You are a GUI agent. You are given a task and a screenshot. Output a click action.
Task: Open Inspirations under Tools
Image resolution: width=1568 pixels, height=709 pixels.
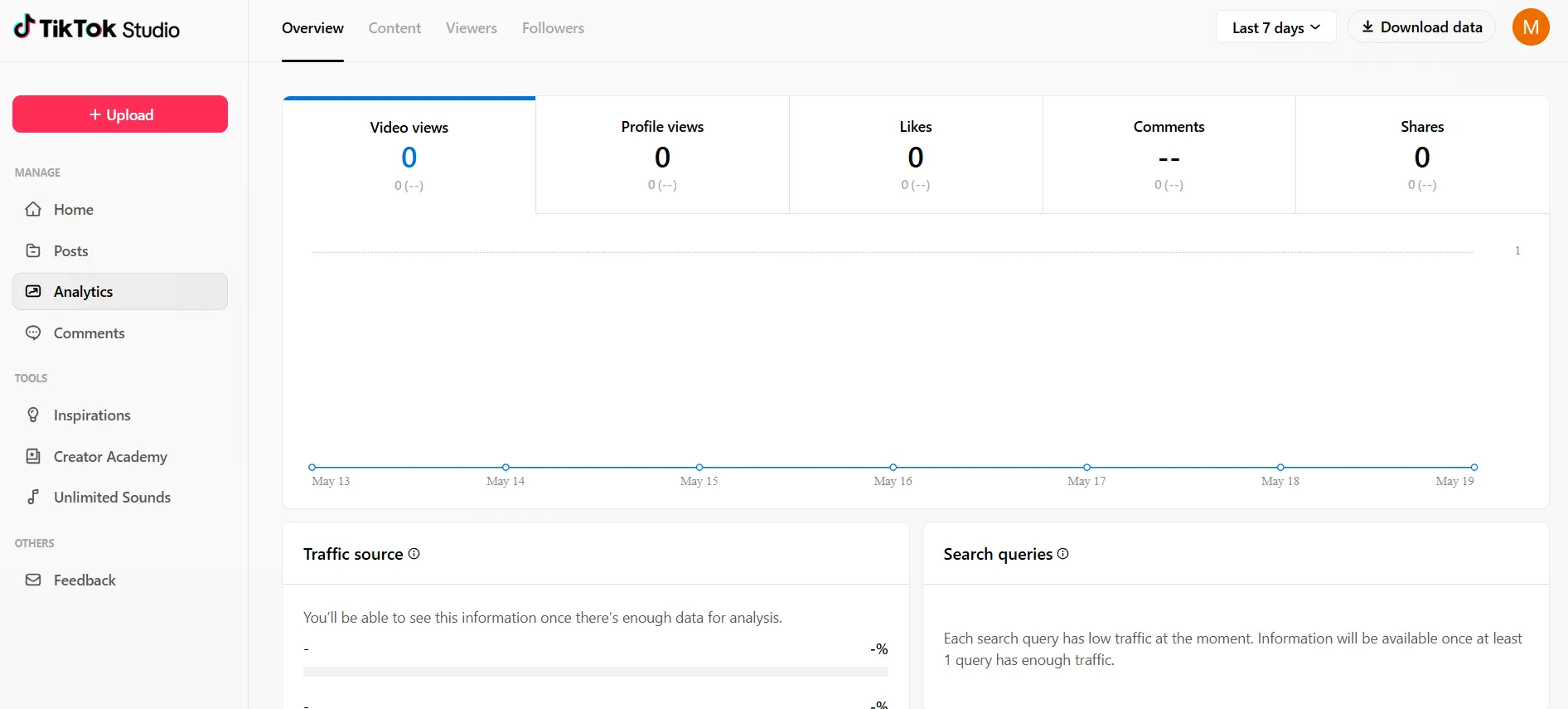tap(120, 415)
